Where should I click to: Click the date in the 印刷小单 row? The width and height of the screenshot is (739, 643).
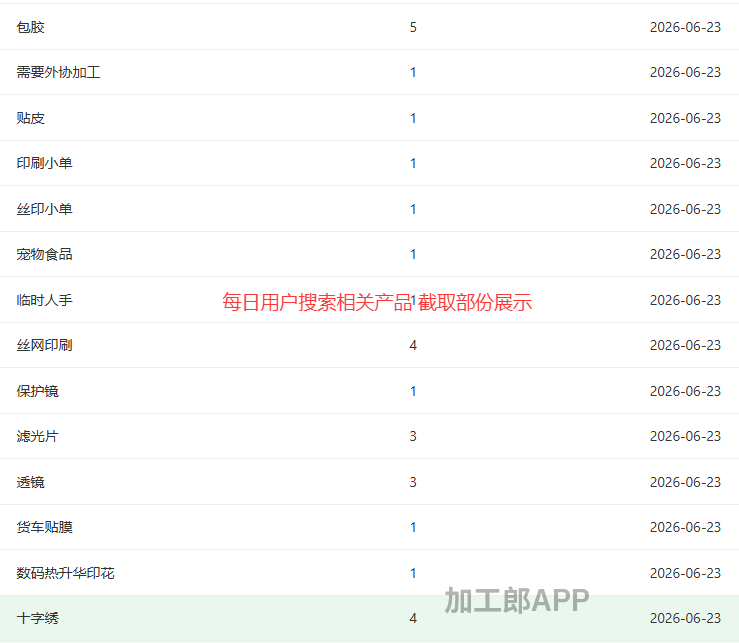[x=685, y=163]
